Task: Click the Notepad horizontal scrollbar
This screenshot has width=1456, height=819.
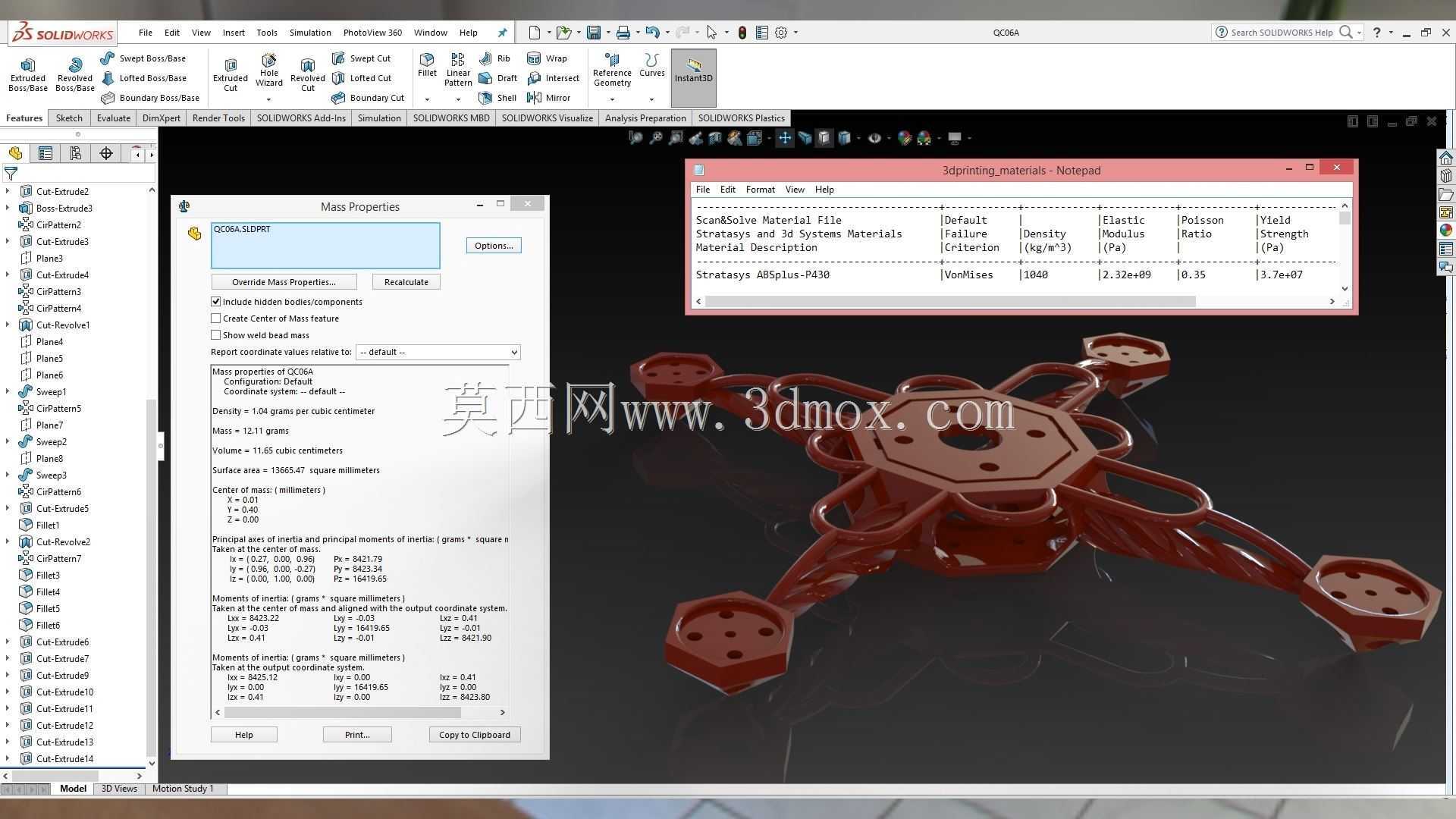Action: click(951, 302)
